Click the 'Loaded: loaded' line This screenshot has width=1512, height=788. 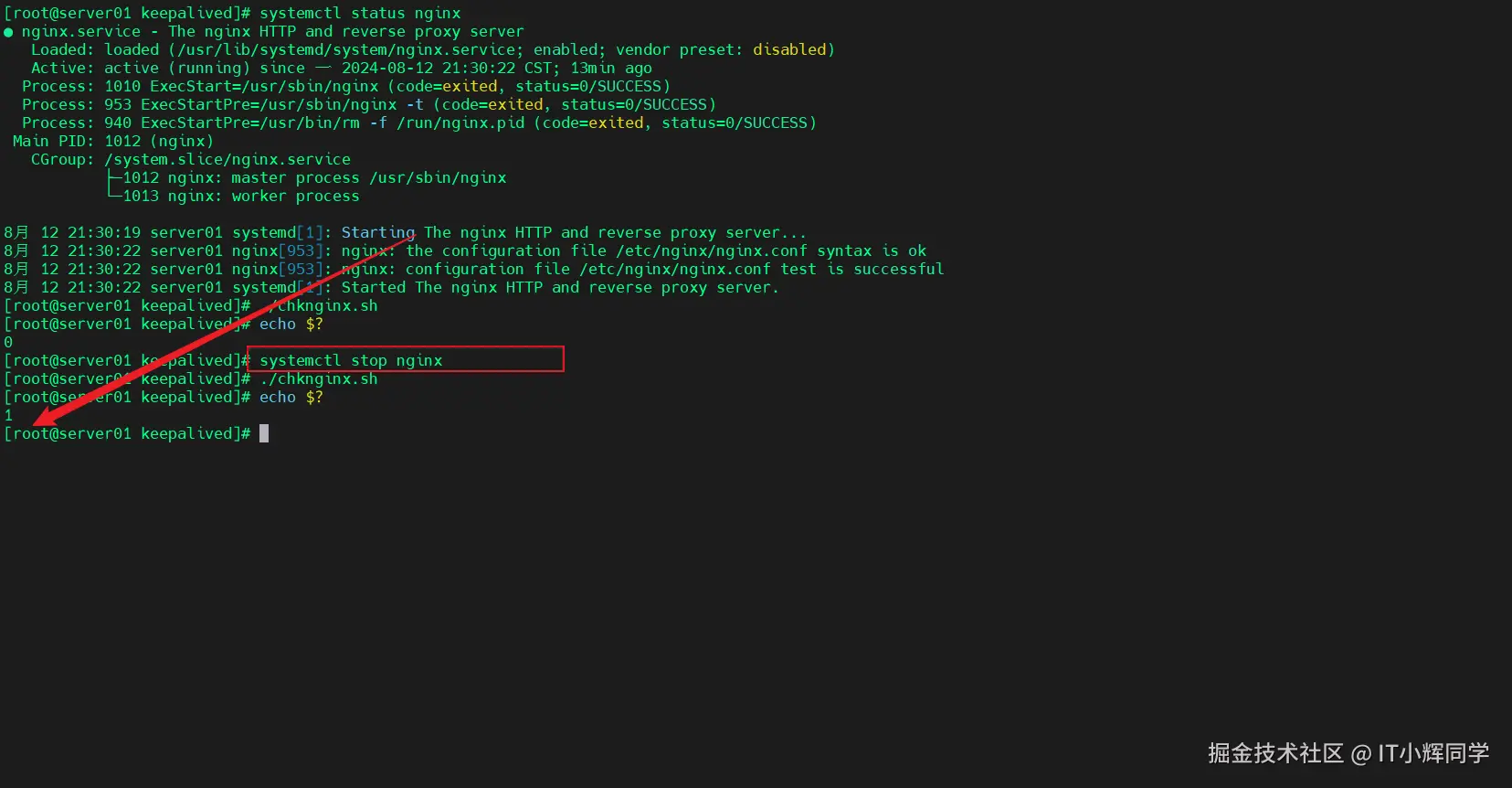click(x=432, y=50)
